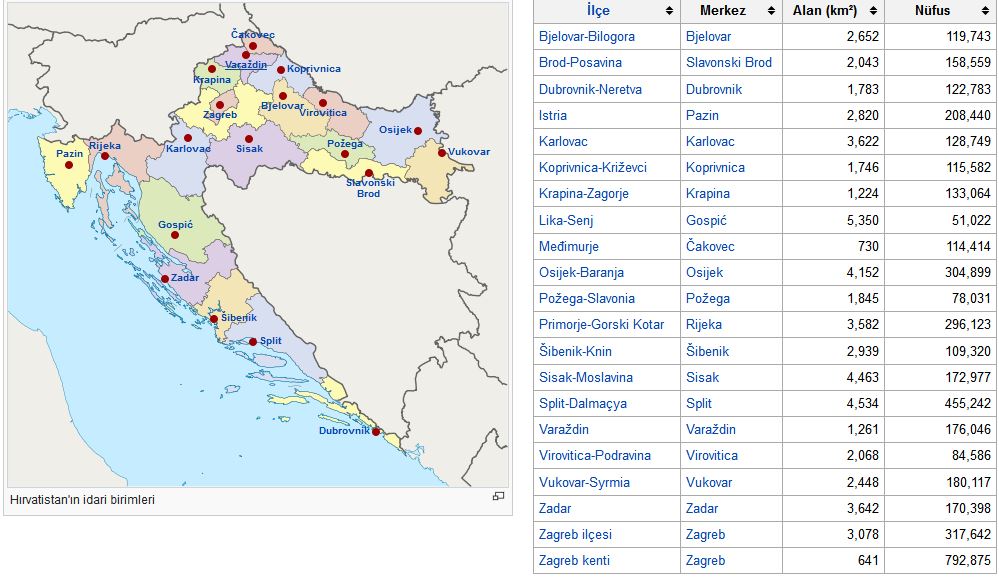
Task: Open the Split-Dalmaçya county link
Action: coord(583,403)
